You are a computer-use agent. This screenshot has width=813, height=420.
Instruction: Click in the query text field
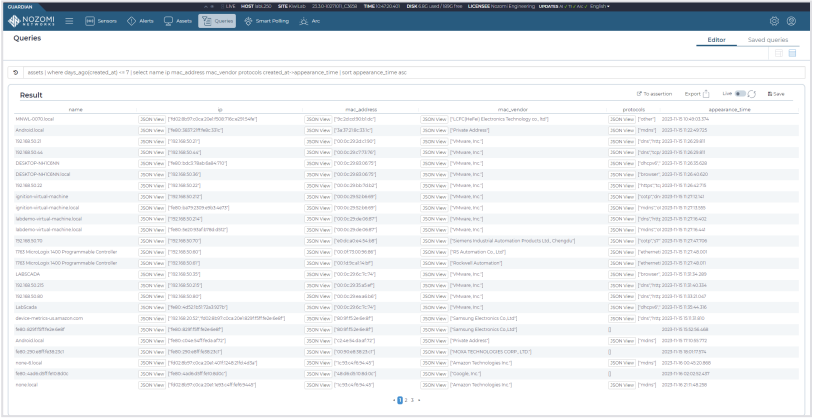pos(400,73)
